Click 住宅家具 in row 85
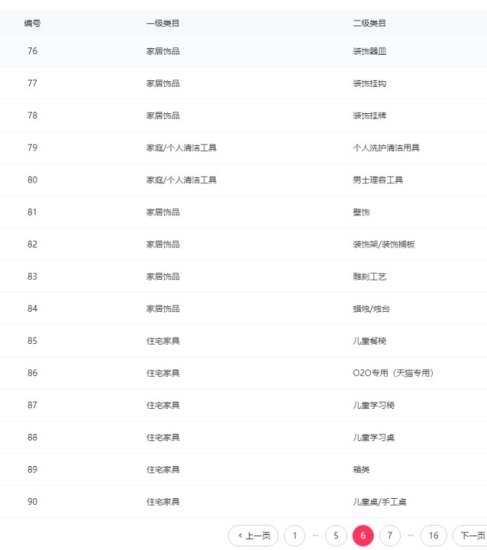 tap(163, 341)
